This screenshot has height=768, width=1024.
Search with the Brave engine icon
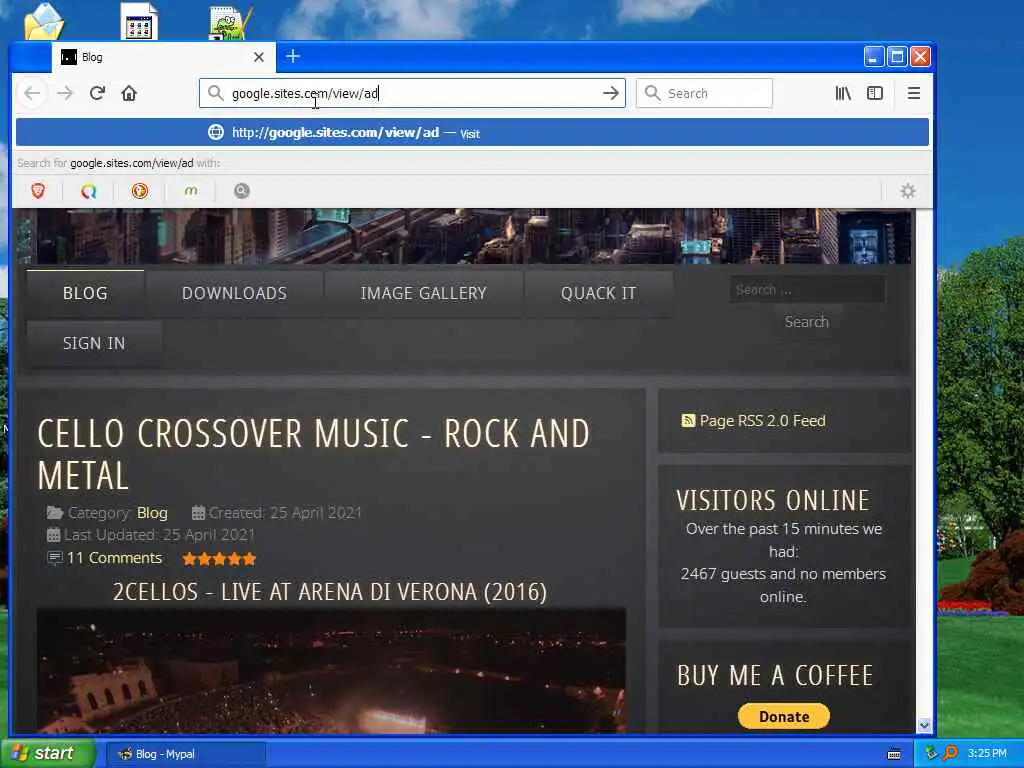click(x=38, y=191)
